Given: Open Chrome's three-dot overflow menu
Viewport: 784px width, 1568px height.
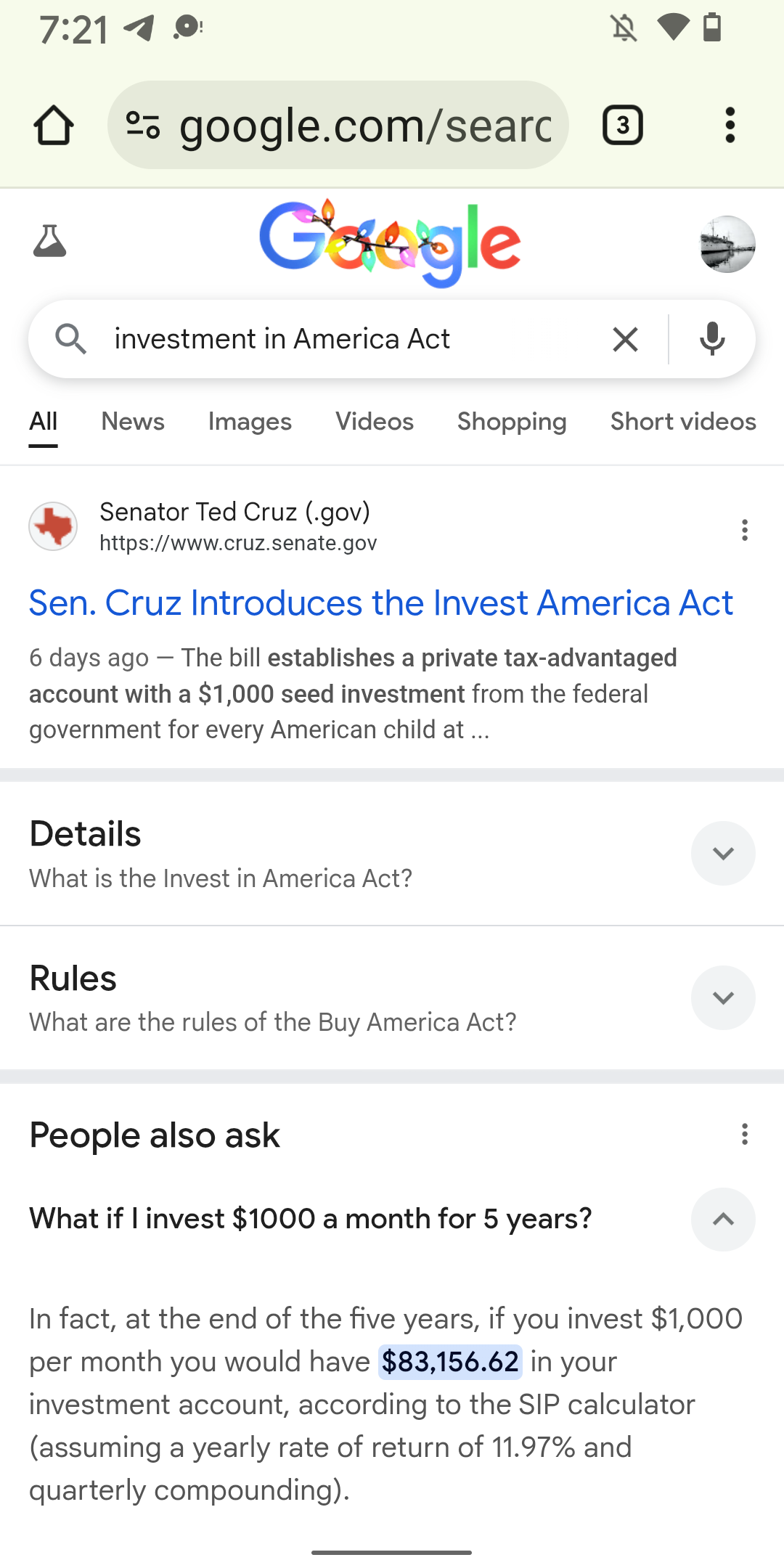Looking at the screenshot, I should [x=730, y=125].
